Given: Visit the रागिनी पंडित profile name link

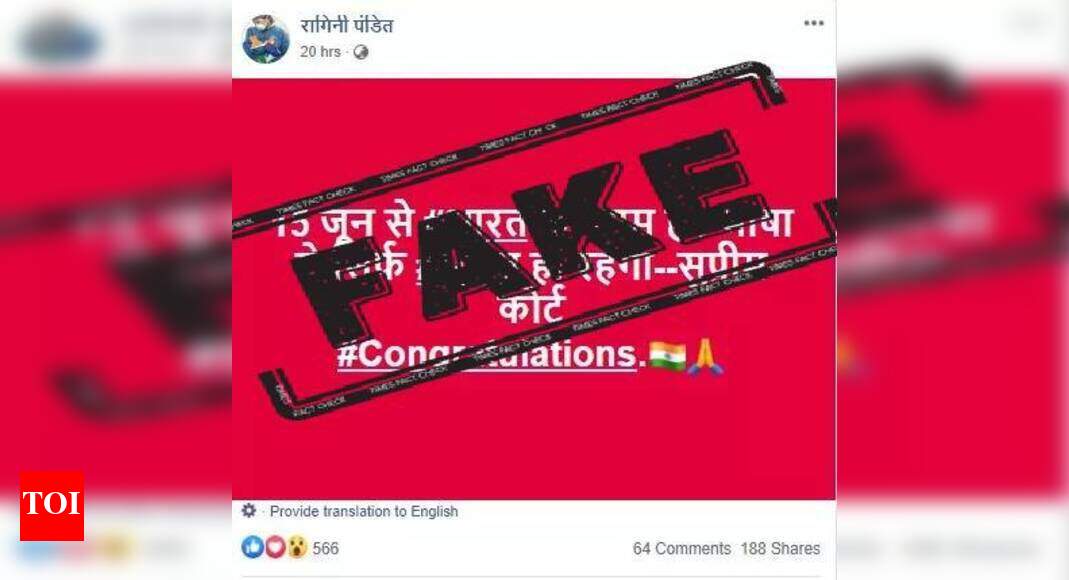Looking at the screenshot, I should 346,25.
